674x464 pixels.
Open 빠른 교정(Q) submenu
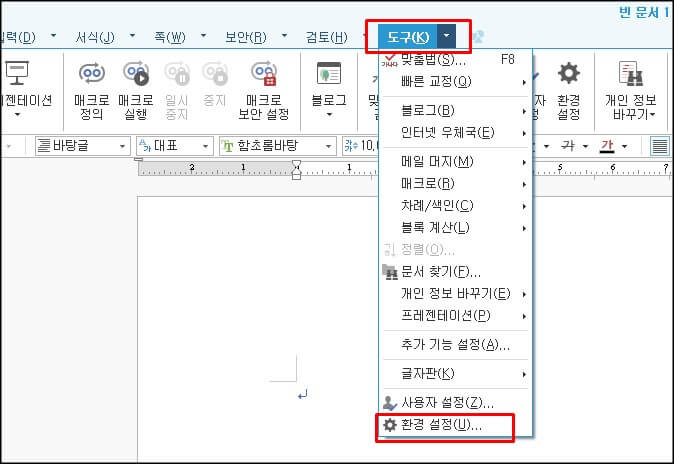pyautogui.click(x=456, y=81)
